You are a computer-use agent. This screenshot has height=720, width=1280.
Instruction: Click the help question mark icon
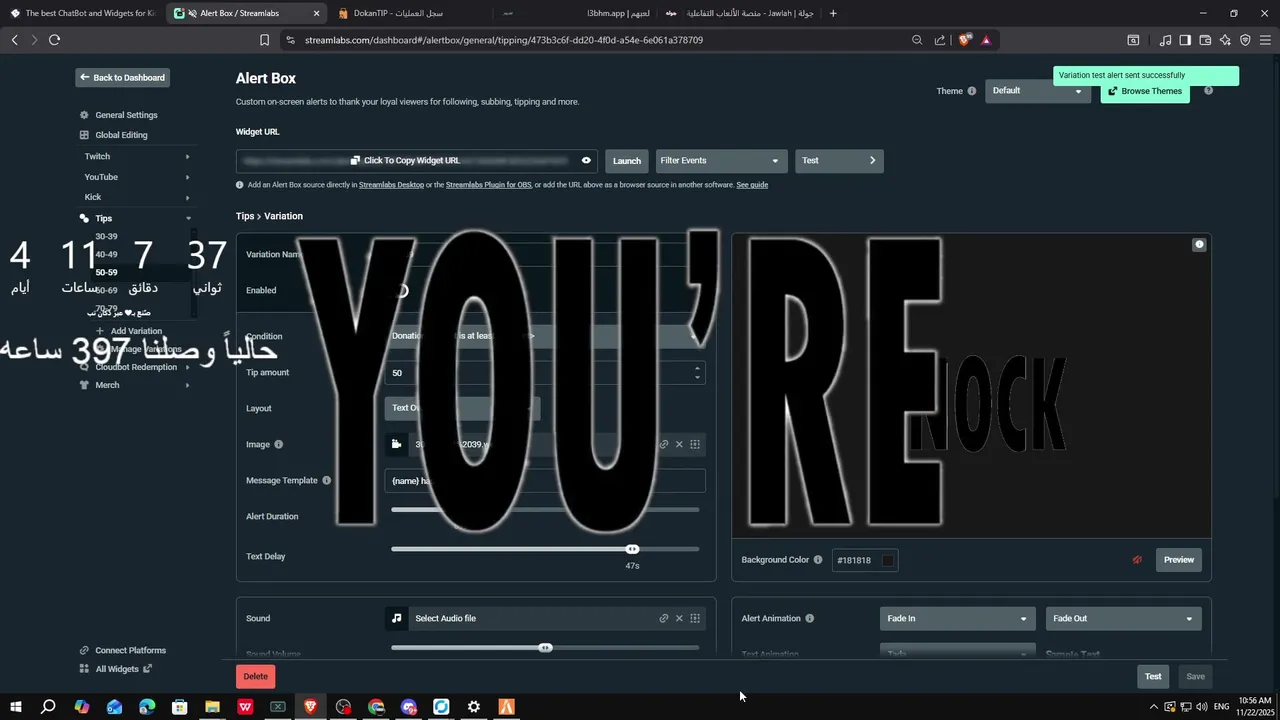click(x=1208, y=91)
